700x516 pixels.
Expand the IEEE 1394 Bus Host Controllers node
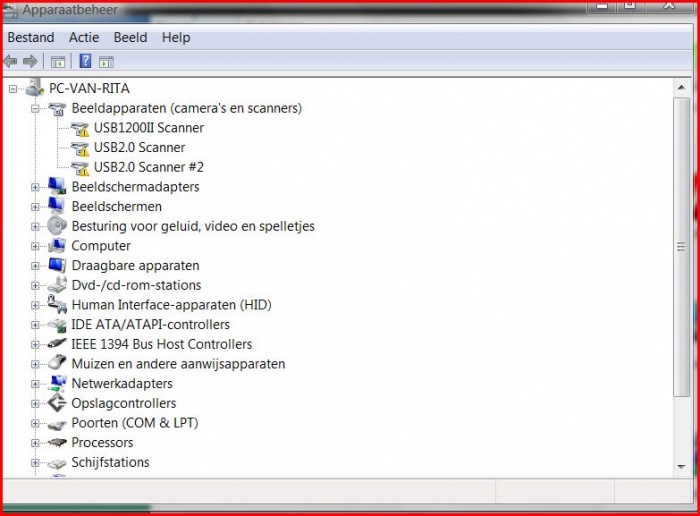click(x=35, y=344)
